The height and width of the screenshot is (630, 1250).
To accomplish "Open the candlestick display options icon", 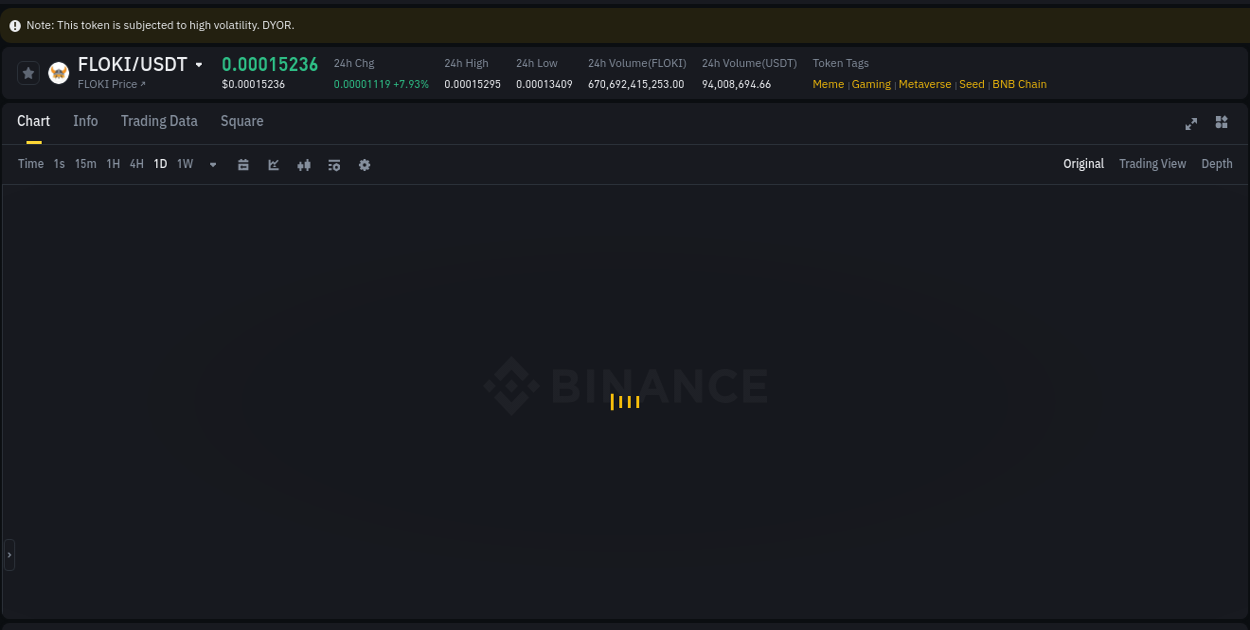I will tap(304, 164).
